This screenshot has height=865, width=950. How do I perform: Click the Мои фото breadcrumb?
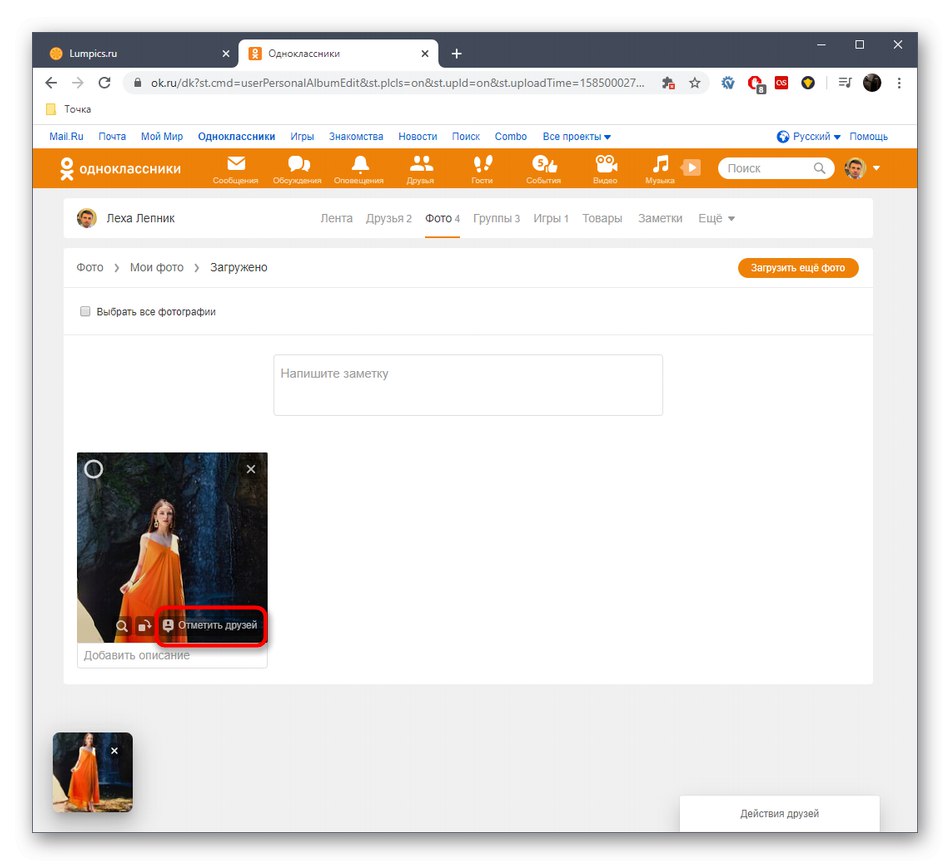pyautogui.click(x=156, y=268)
